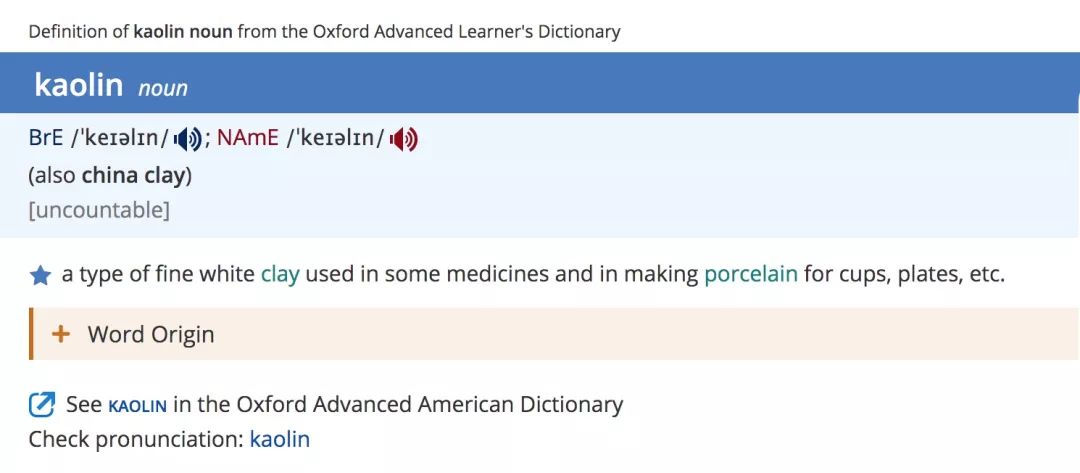The image size is (1080, 473).
Task: Expand the Word Origin label
Action: pyautogui.click(x=151, y=334)
